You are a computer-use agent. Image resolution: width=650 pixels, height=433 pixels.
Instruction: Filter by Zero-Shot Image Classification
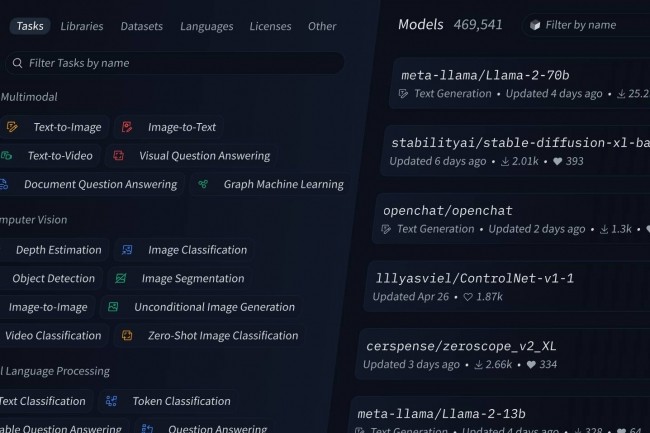coord(210,336)
